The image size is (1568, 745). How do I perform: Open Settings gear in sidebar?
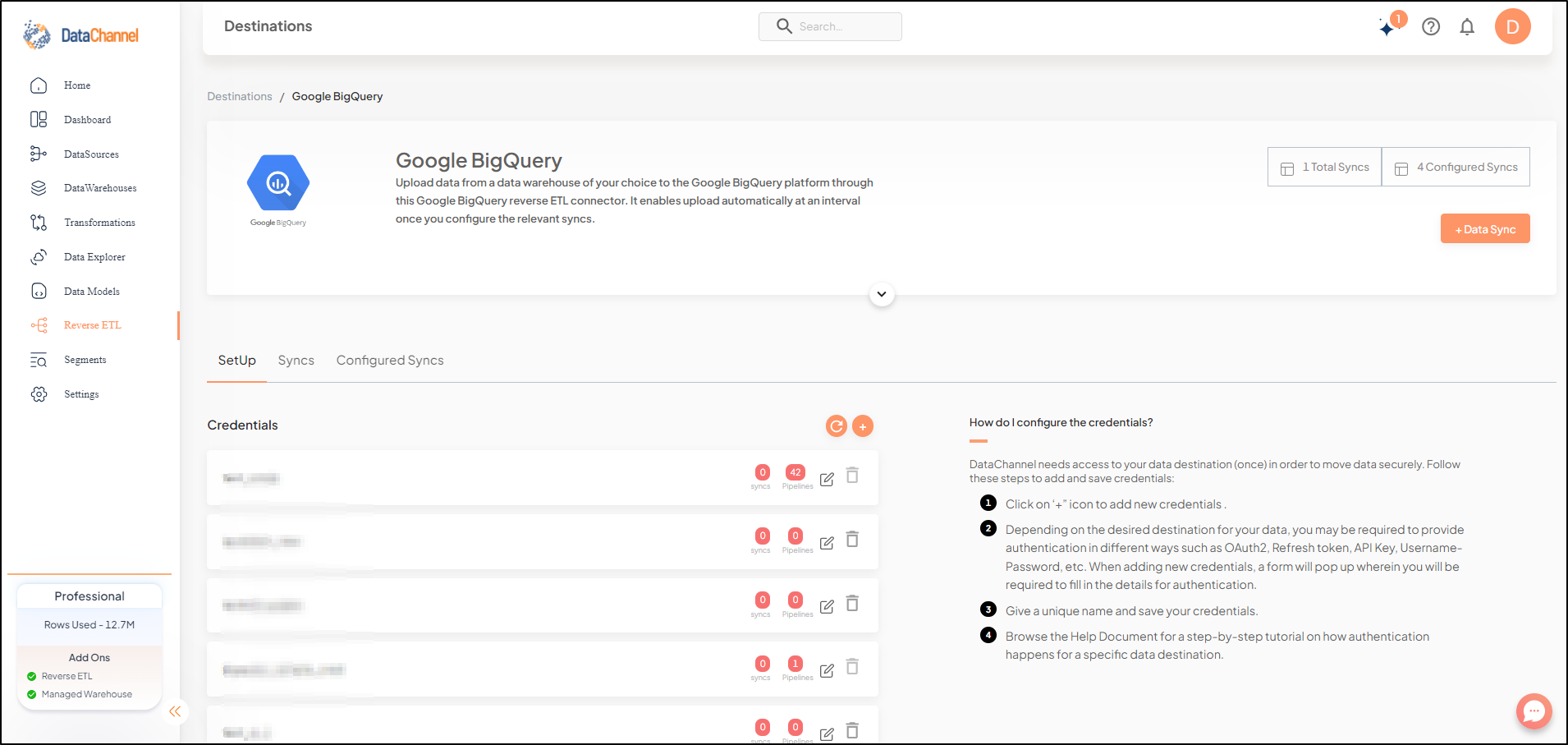39,394
